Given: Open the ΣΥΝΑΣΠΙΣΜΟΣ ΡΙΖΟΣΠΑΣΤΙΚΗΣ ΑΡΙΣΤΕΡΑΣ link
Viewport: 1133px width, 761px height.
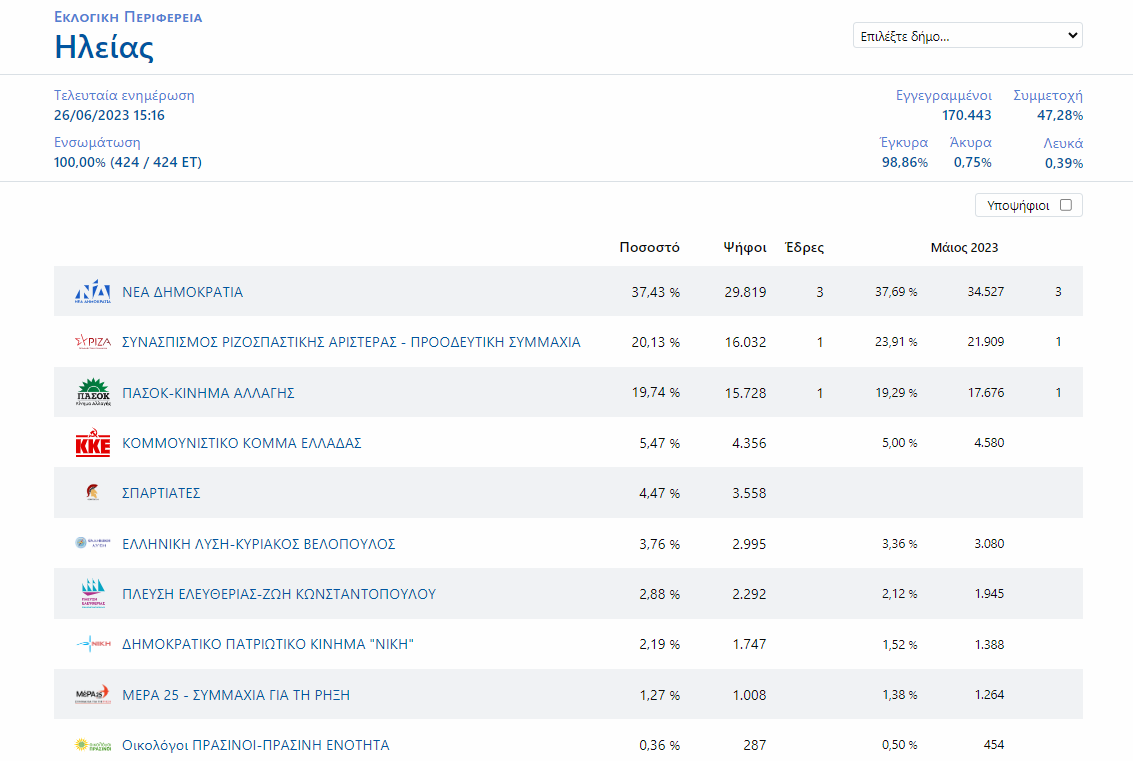Looking at the screenshot, I should [351, 342].
